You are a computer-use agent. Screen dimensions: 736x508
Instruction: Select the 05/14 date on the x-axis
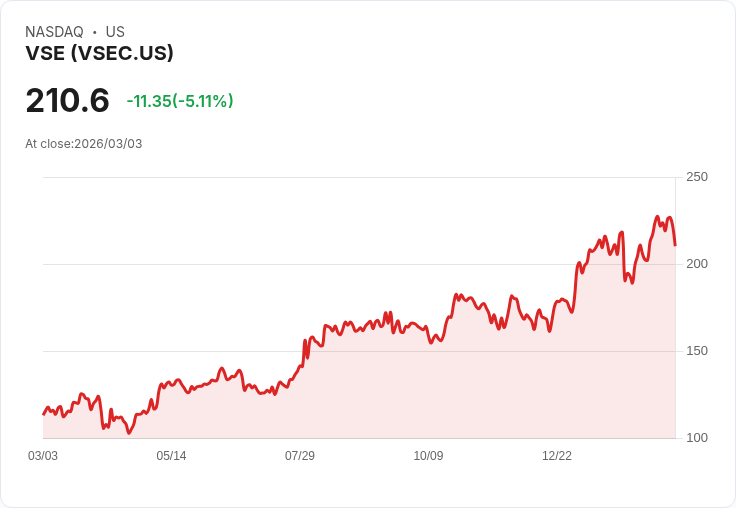171,456
